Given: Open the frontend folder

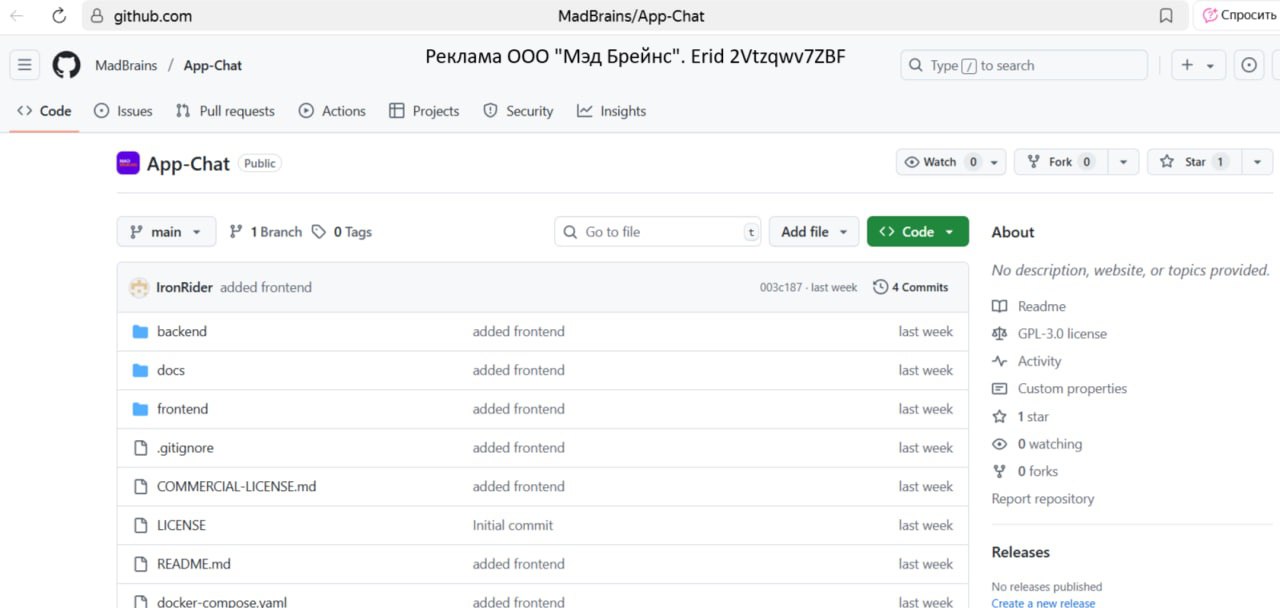Looking at the screenshot, I should point(183,409).
